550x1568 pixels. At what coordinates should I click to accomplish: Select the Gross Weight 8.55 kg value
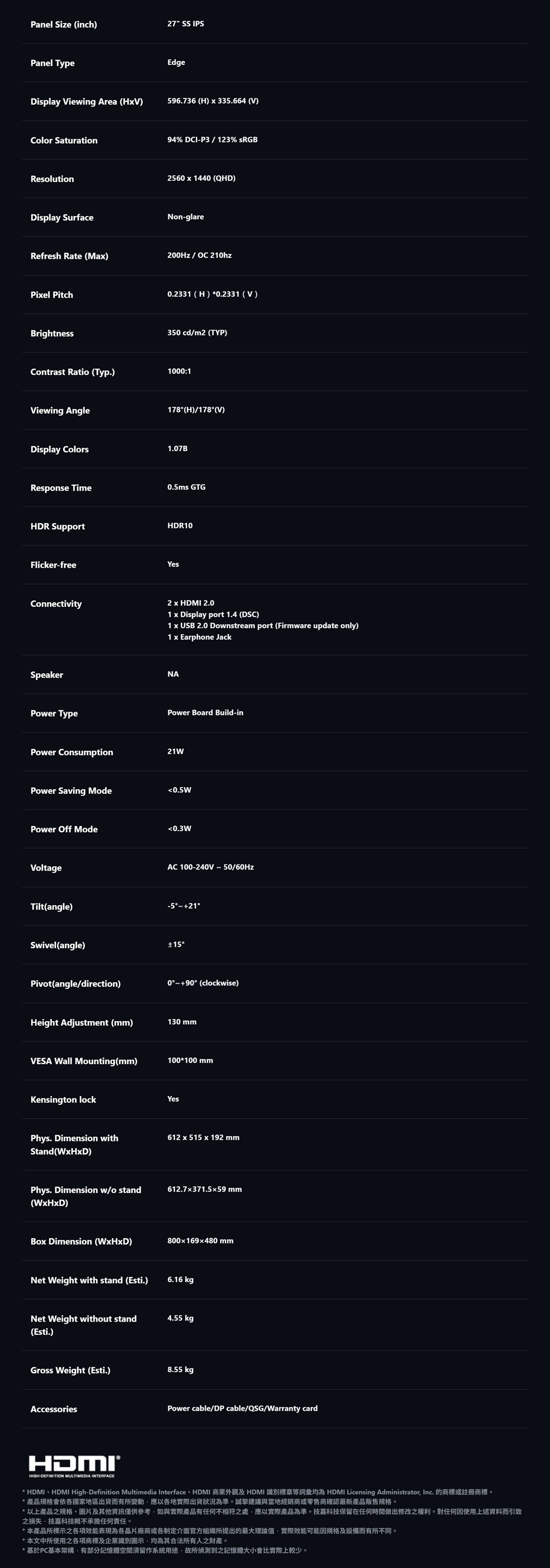[181, 1369]
